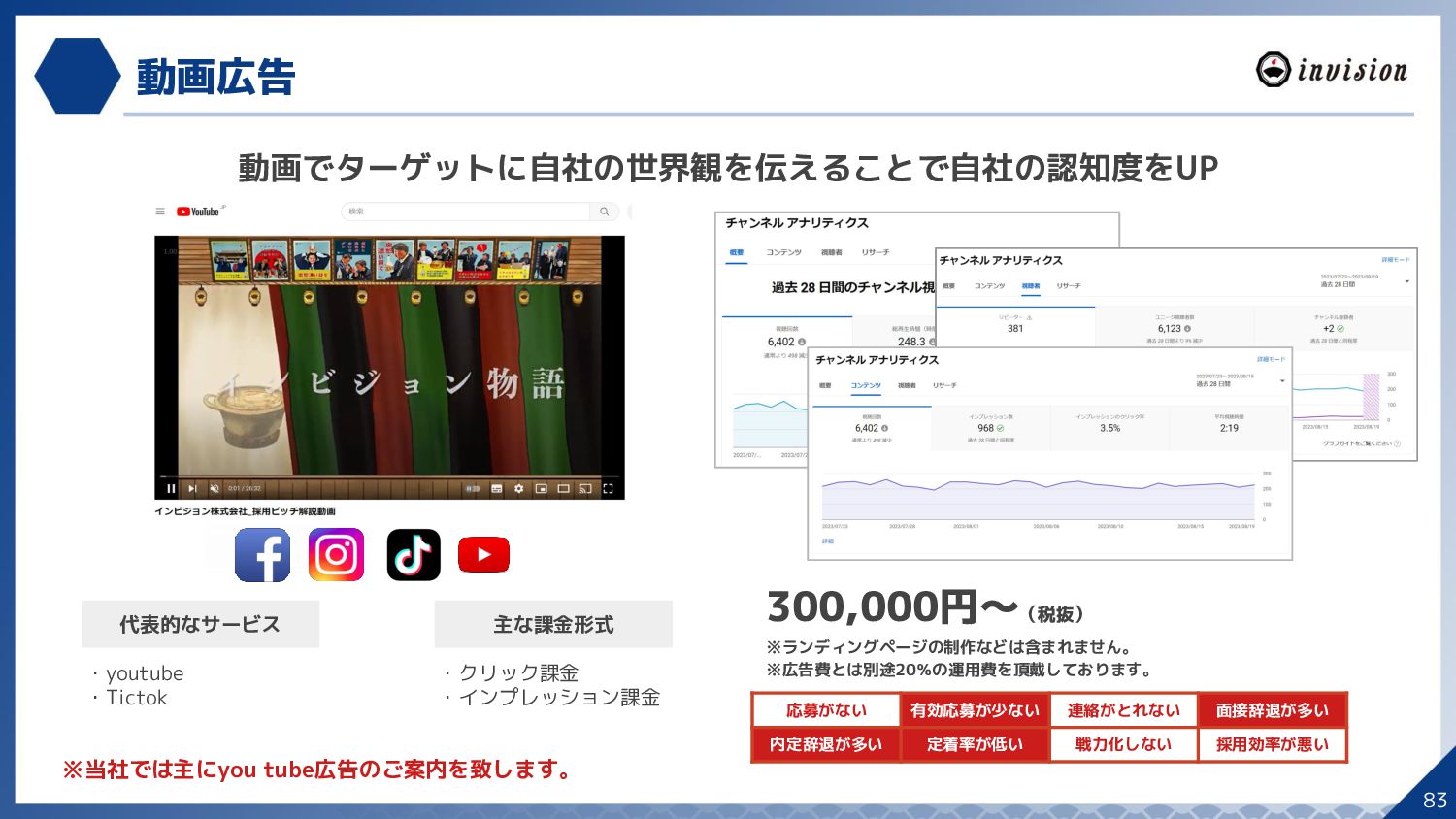Click the 応募がない red-outlined tag
The height and width of the screenshot is (819, 1456).
pyautogui.click(x=826, y=710)
